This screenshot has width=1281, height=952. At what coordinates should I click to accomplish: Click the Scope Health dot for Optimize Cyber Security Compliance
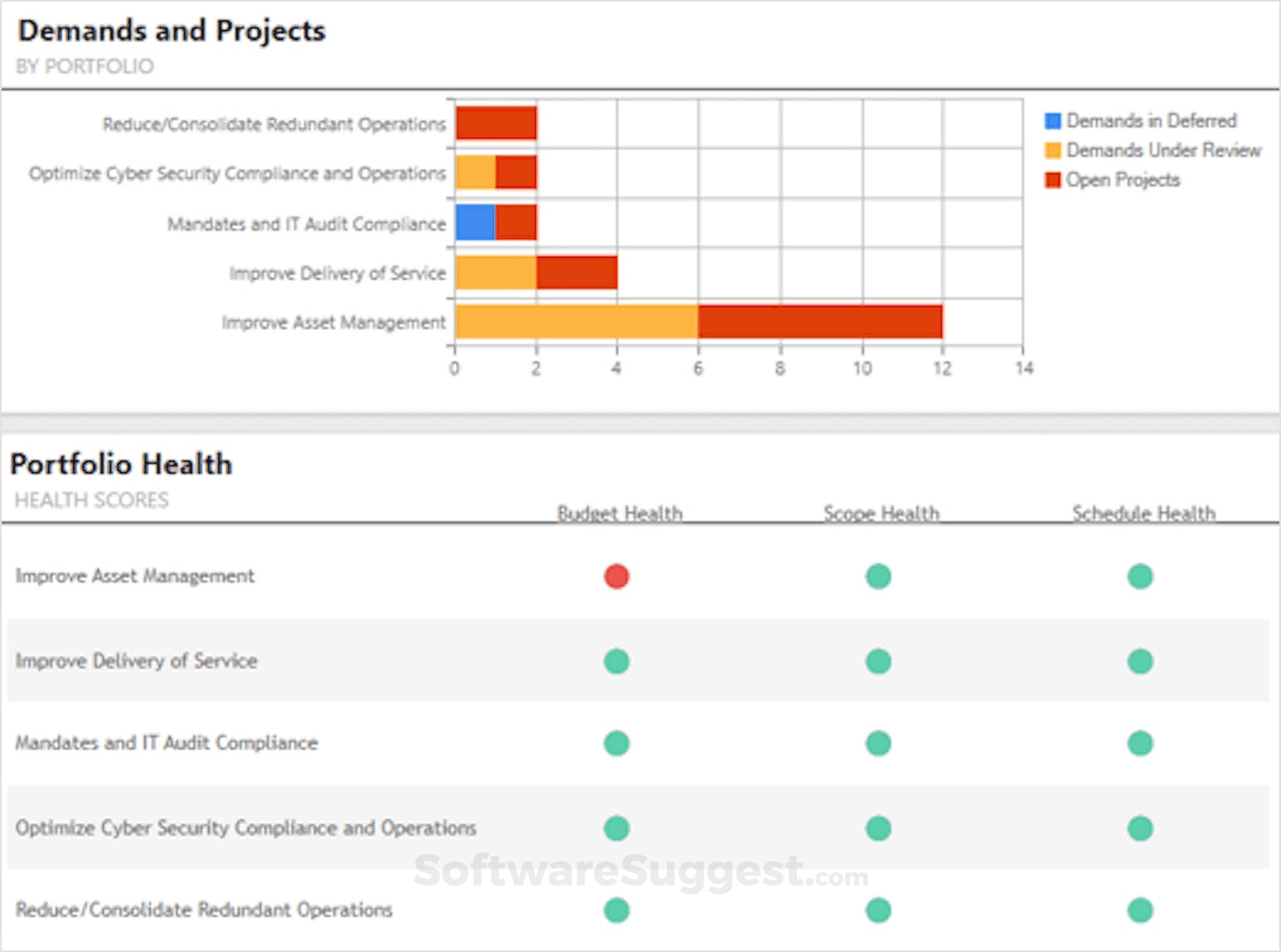879,828
